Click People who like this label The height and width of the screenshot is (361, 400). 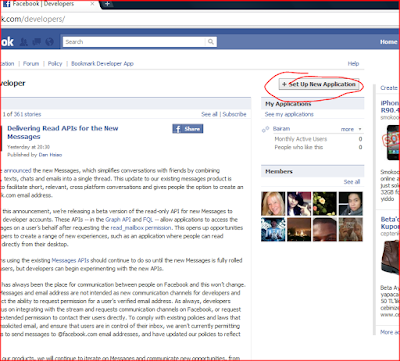pyautogui.click(x=299, y=147)
